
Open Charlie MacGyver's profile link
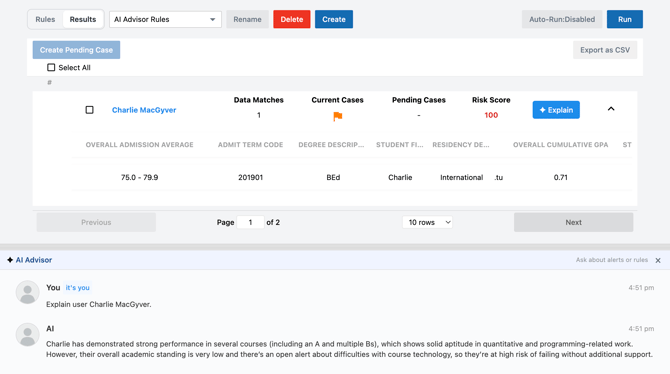(144, 110)
